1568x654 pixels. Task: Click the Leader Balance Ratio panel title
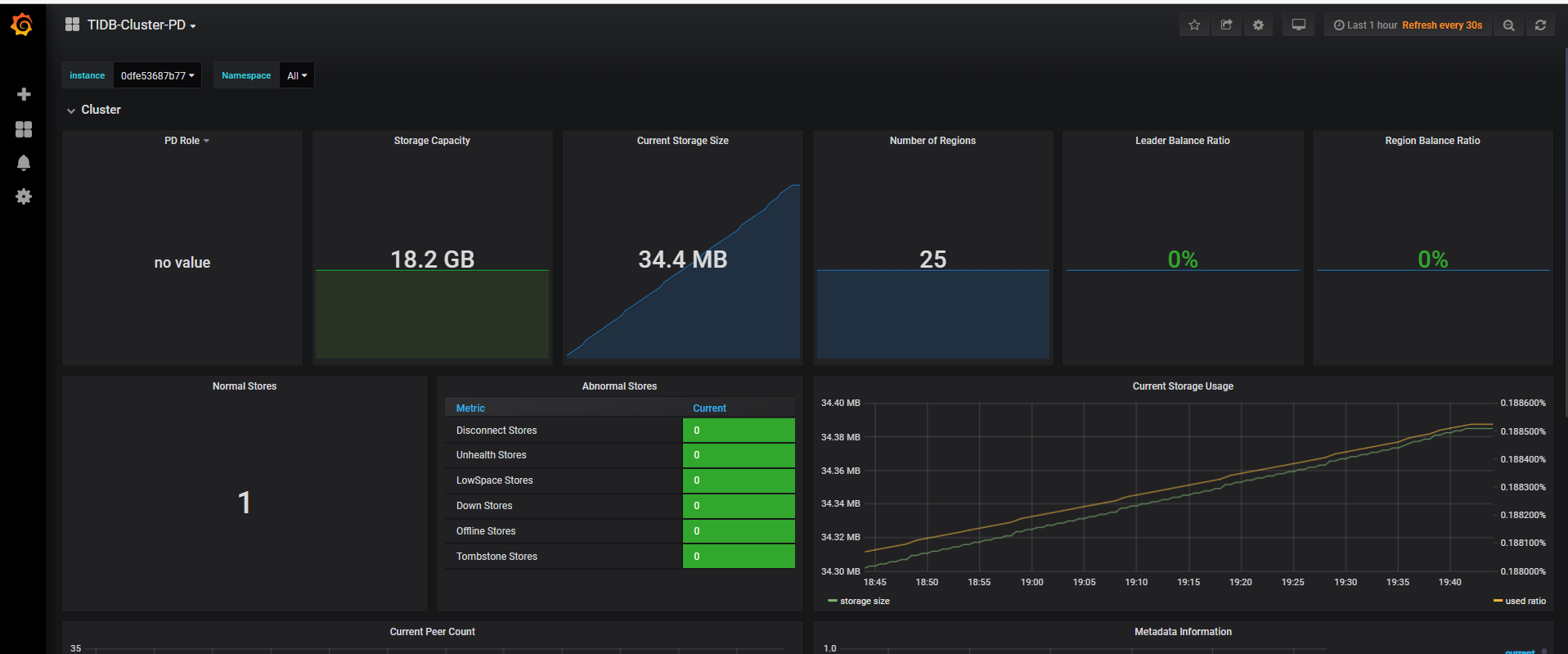1182,141
